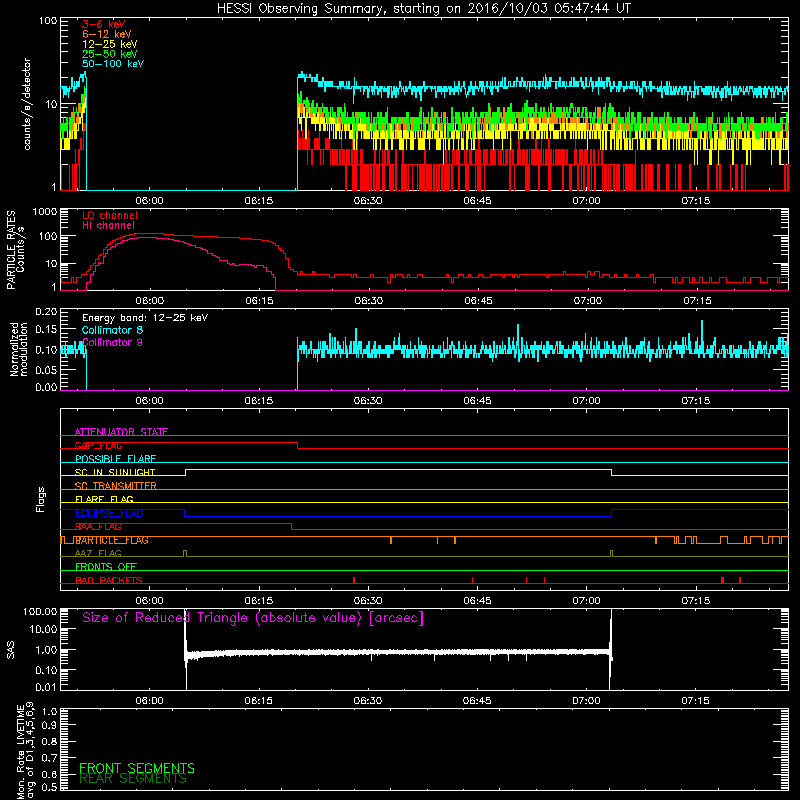Viewport: 800px width, 800px height.
Task: Click the 'HI channel' legend label
Action: tap(108, 226)
